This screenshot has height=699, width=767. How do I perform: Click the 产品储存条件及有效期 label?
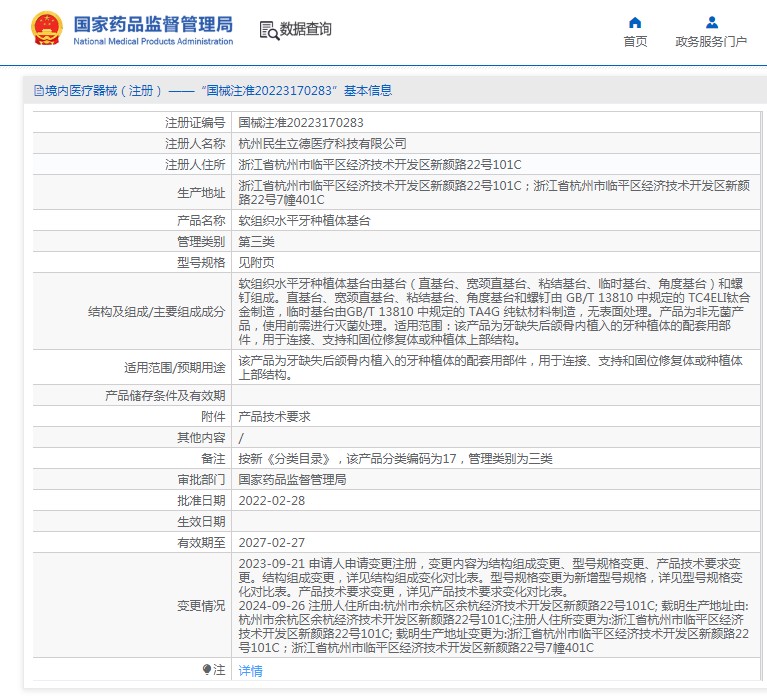pos(165,395)
